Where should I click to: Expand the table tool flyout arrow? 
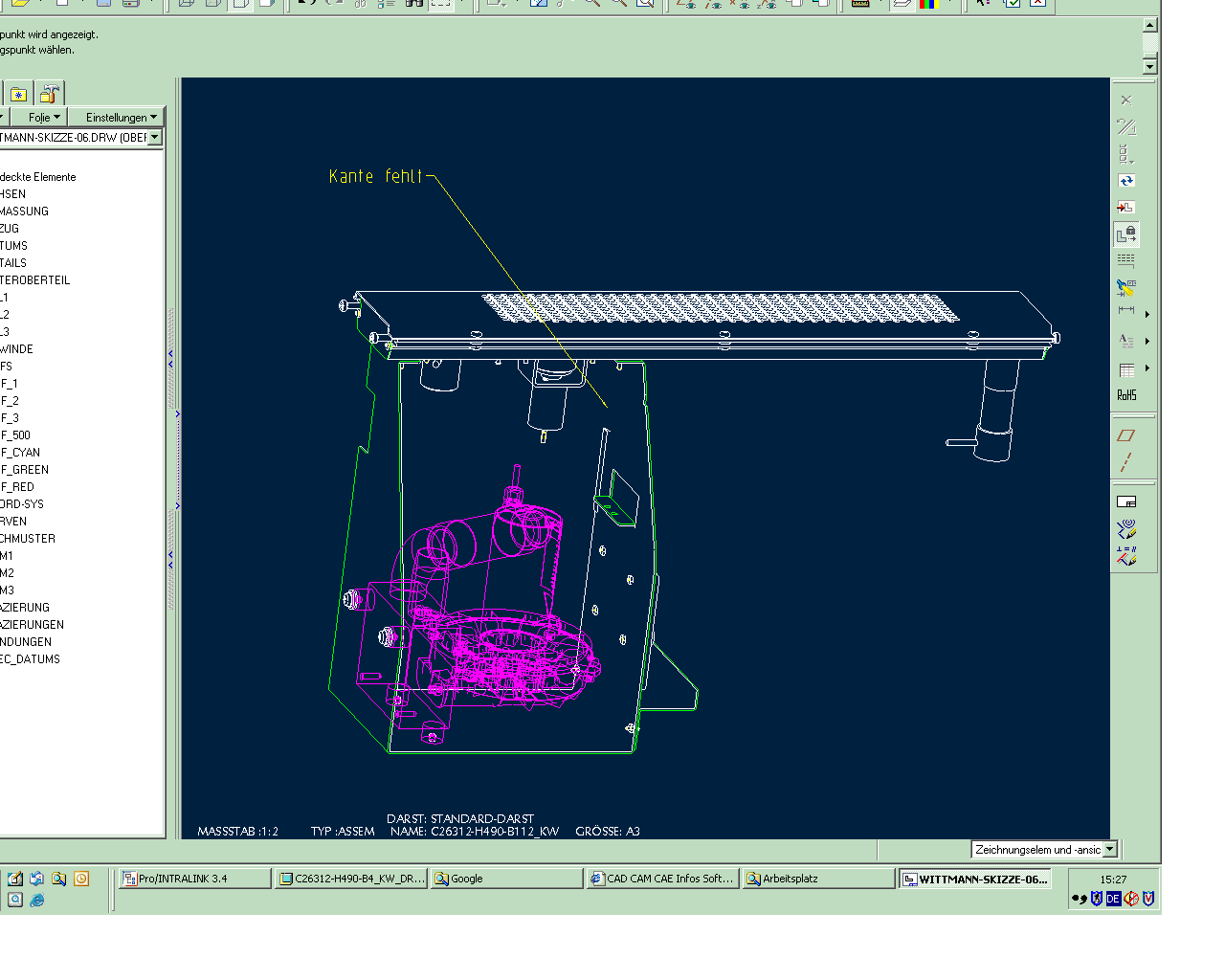(1147, 368)
